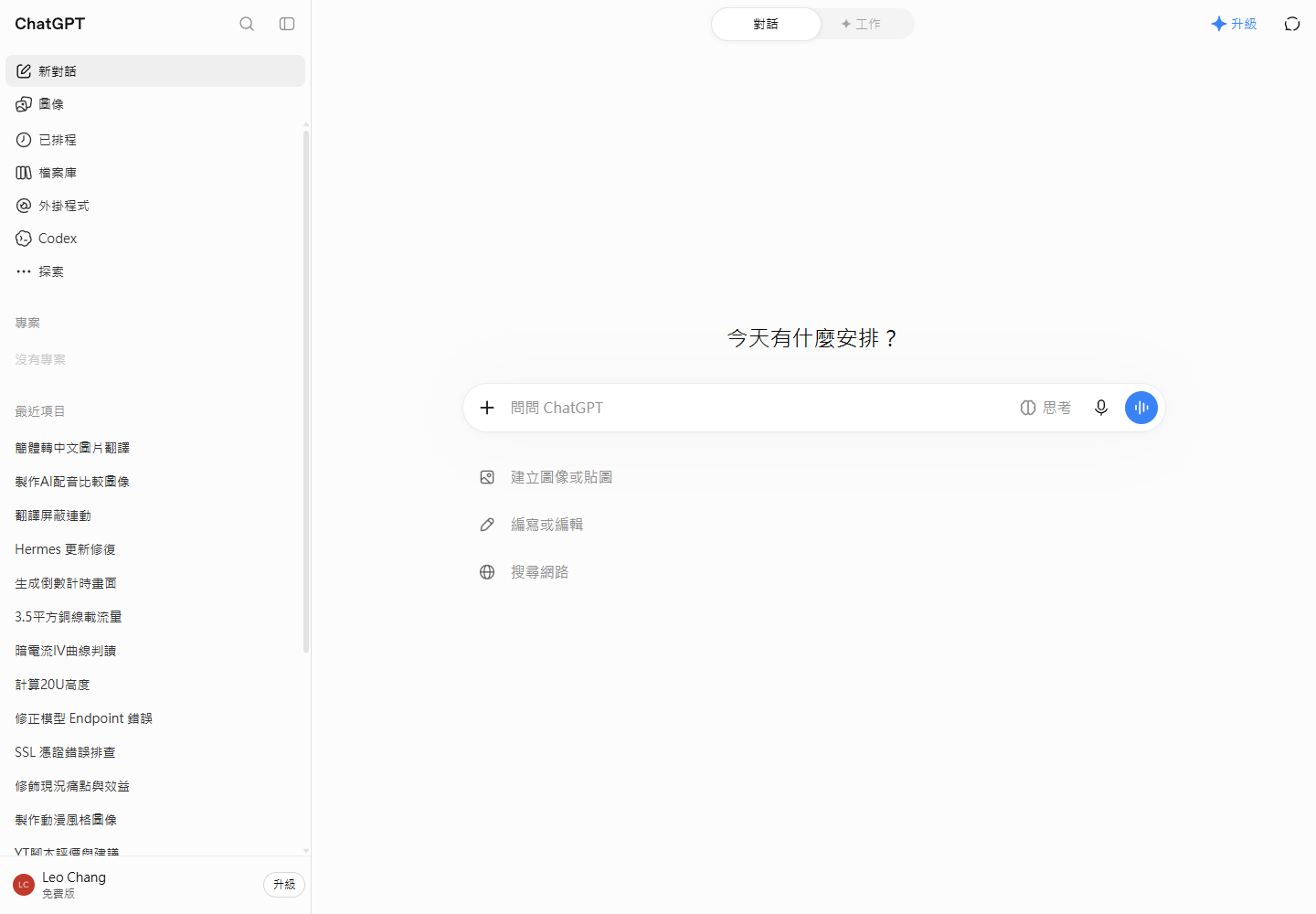The width and height of the screenshot is (1316, 914).
Task: Click the plus attach icon in prompt box
Action: click(x=487, y=408)
